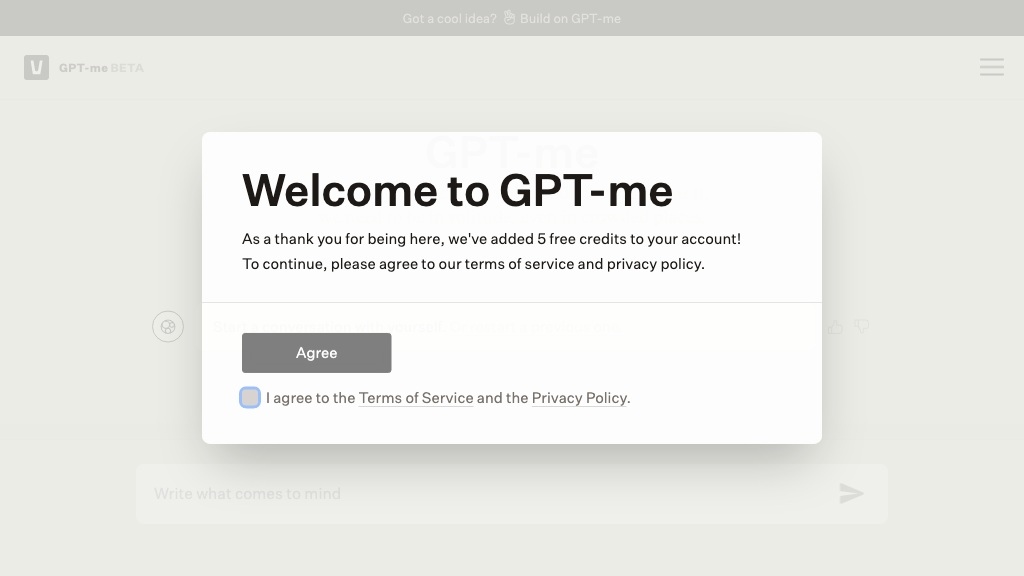Viewport: 1024px width, 576px height.
Task: Give a thumbs up on the message
Action: click(x=836, y=326)
